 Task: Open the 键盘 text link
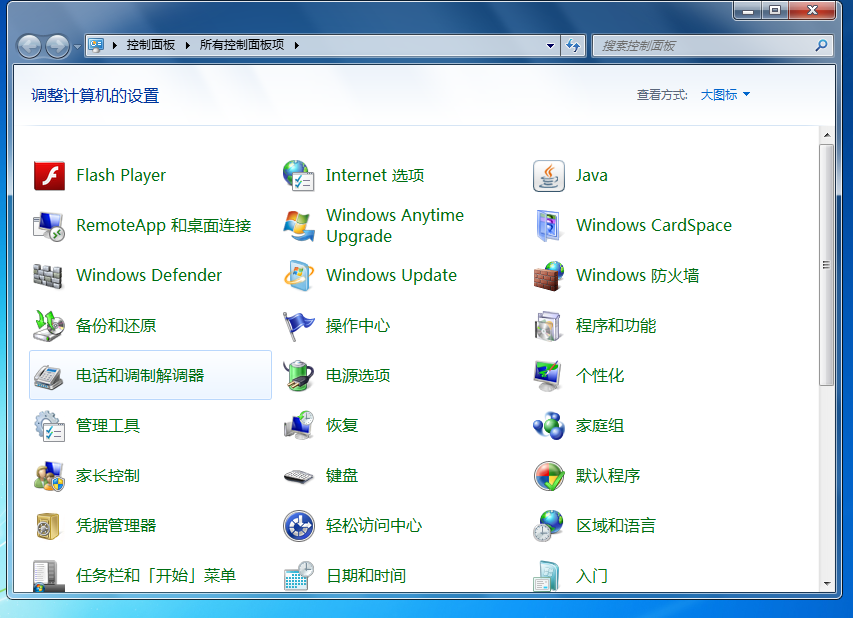point(342,476)
